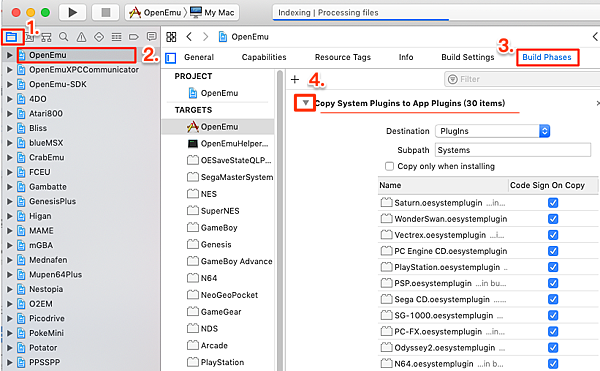
Task: Switch to the Info tab
Action: [406, 57]
